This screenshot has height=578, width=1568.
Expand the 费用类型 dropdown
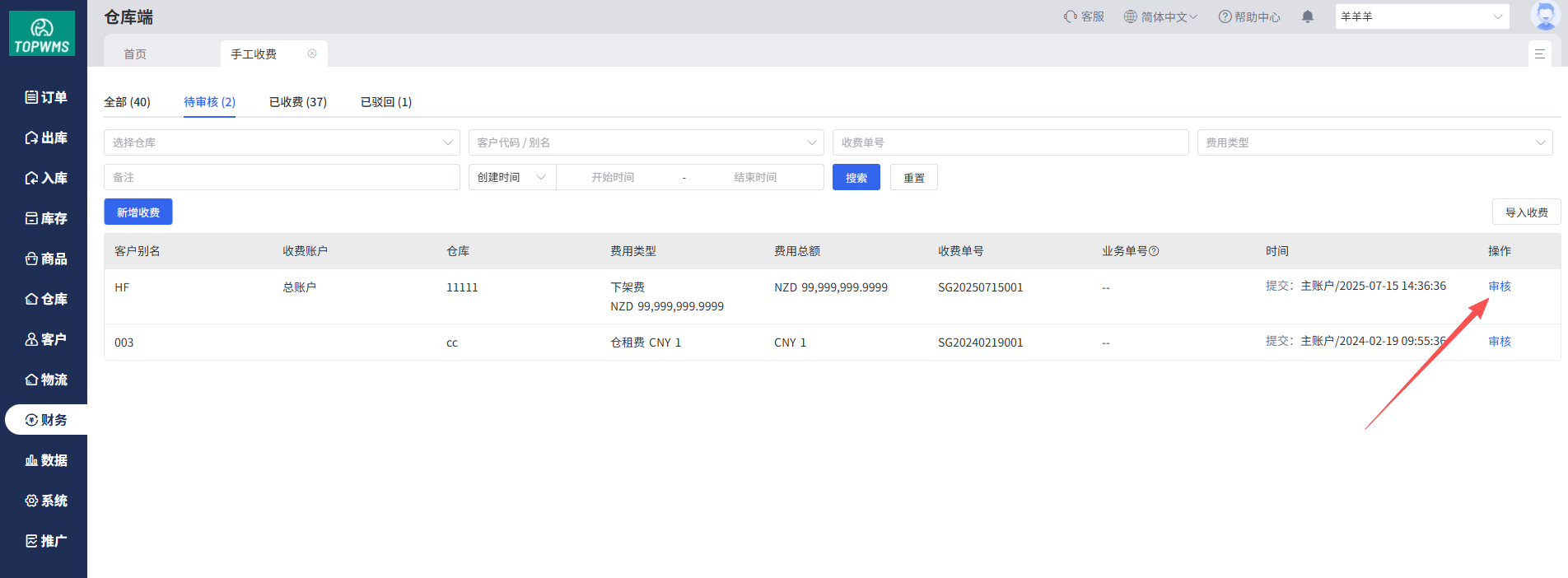(x=1374, y=142)
